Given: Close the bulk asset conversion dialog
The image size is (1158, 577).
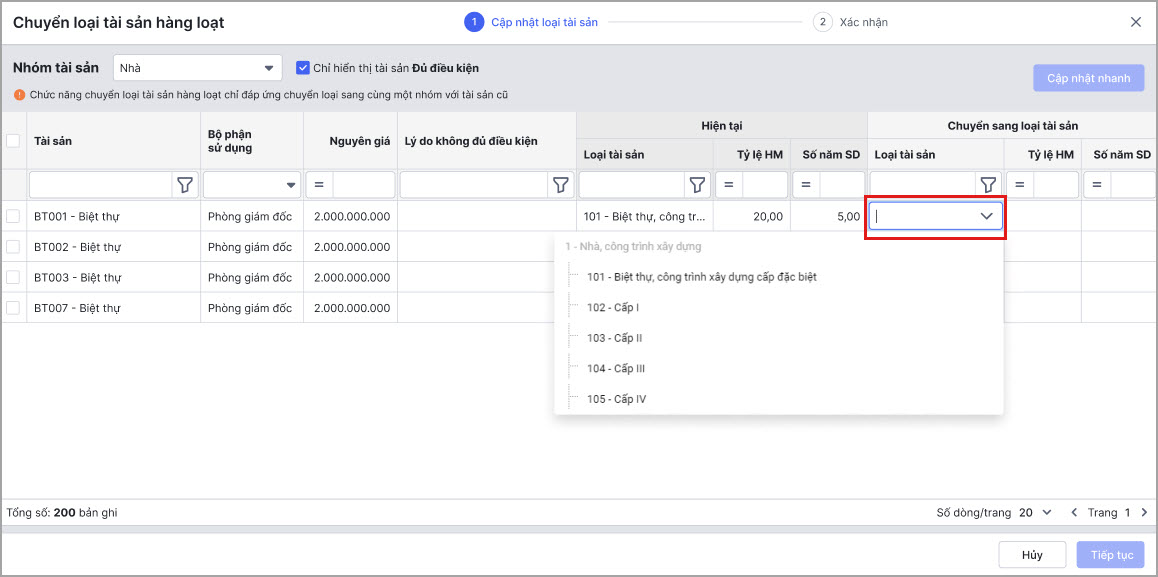Looking at the screenshot, I should [x=1135, y=22].
